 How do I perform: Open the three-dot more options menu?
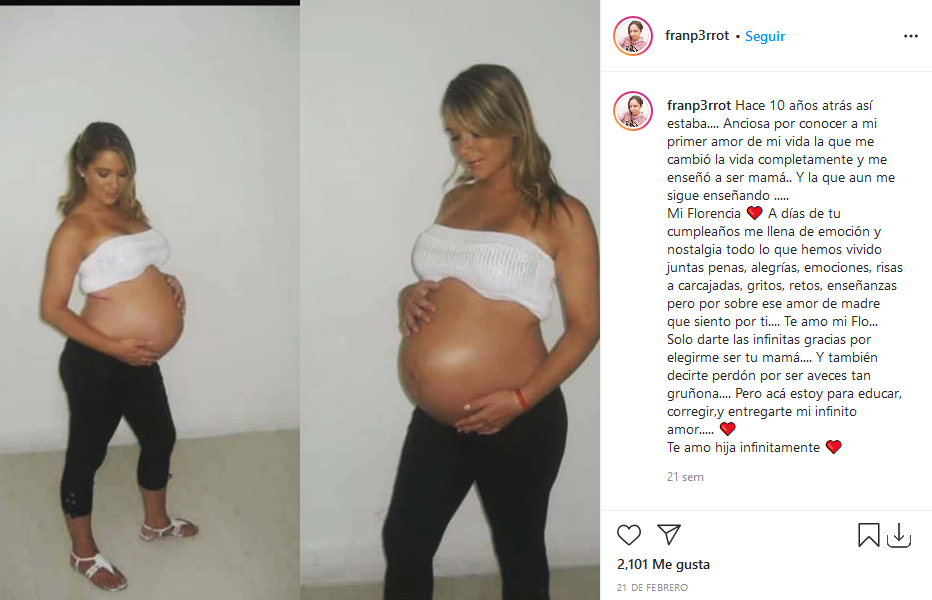(x=911, y=36)
